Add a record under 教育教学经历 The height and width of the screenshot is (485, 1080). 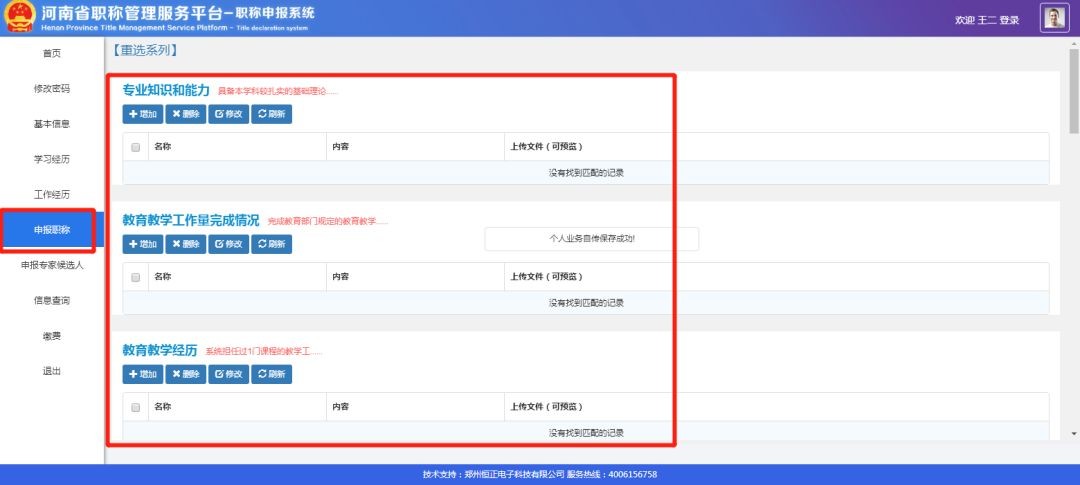(x=143, y=374)
